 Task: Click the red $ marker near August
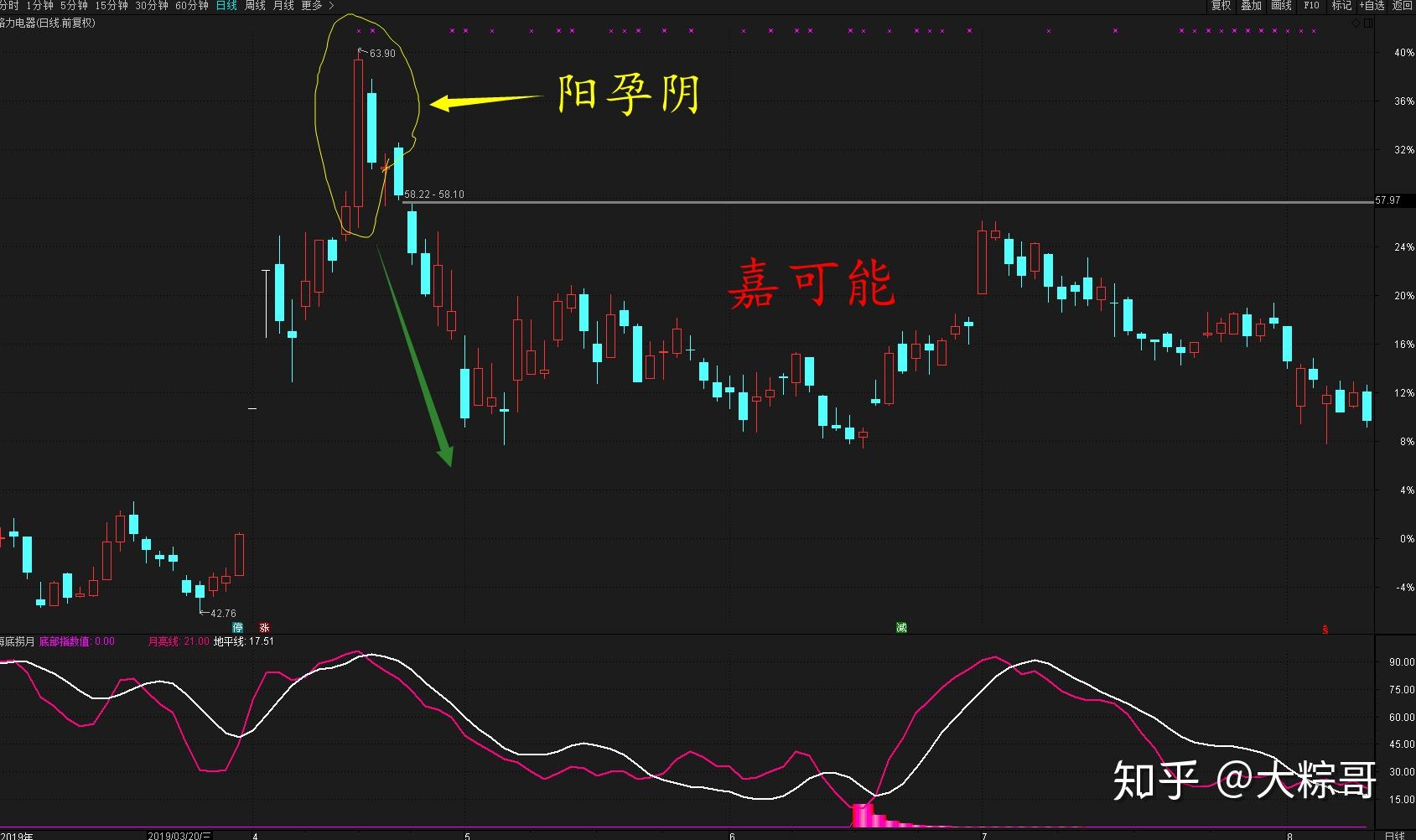pyautogui.click(x=1325, y=629)
